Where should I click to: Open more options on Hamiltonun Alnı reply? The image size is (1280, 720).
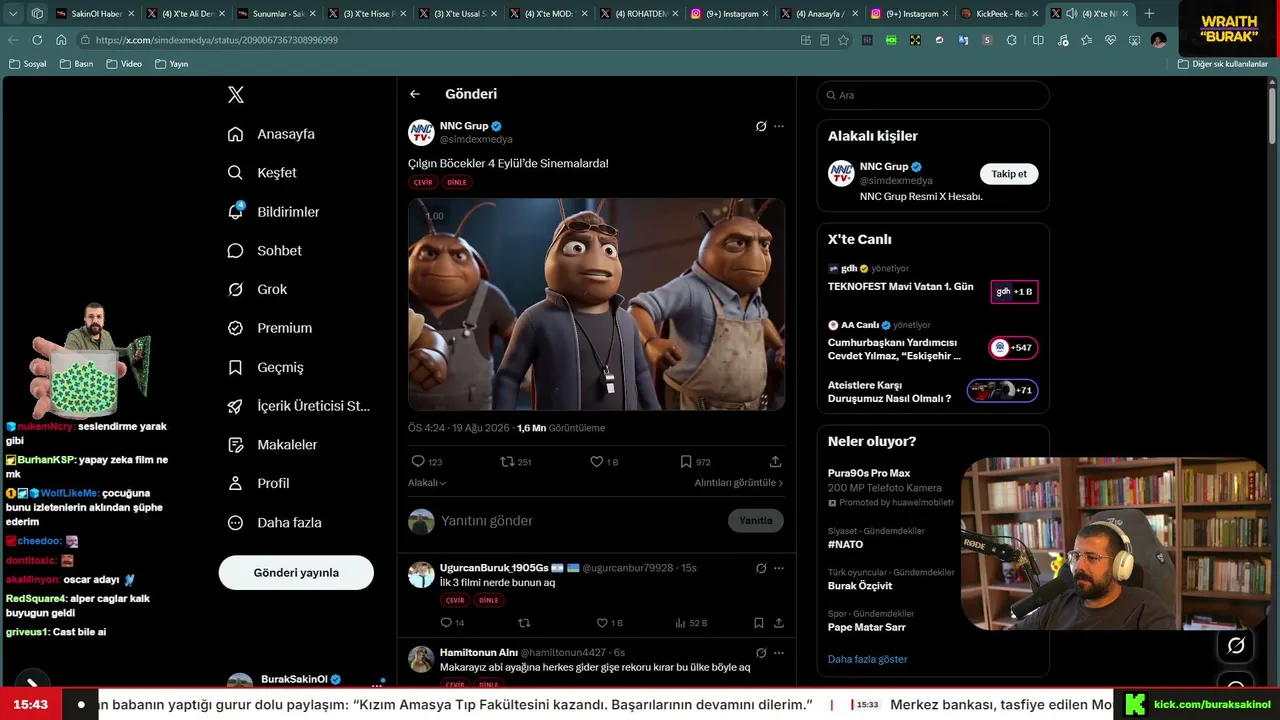point(779,653)
